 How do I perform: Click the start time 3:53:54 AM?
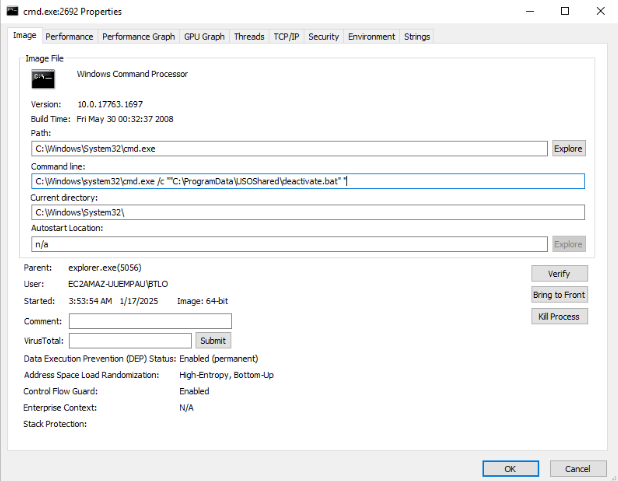pos(90,301)
